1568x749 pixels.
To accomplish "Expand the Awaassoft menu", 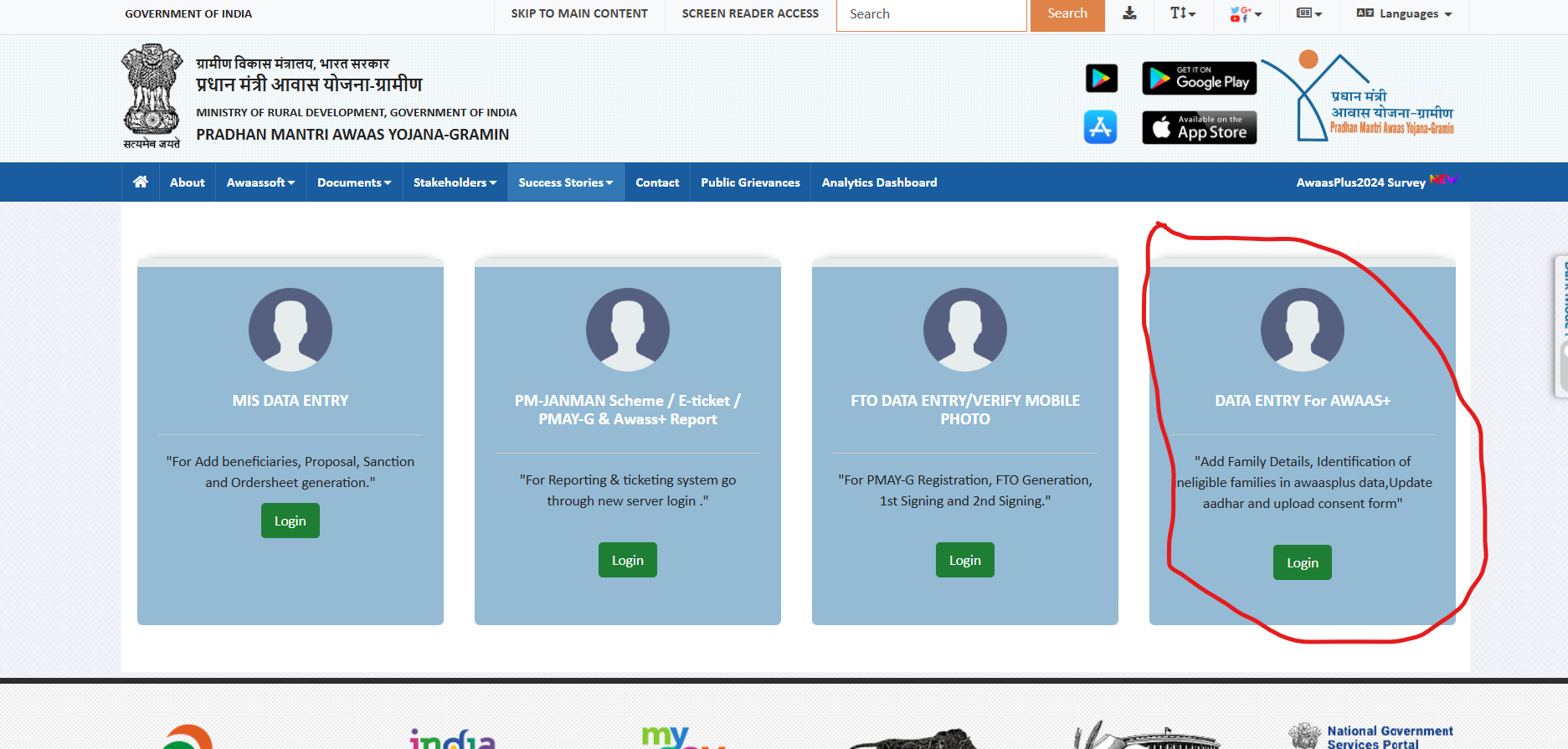I will point(260,182).
